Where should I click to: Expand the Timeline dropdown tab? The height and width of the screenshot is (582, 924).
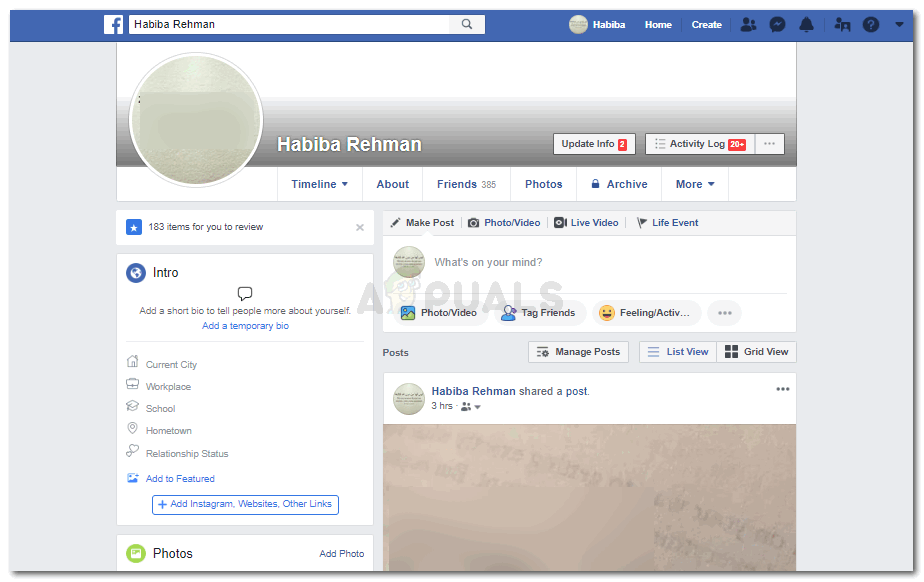[319, 184]
